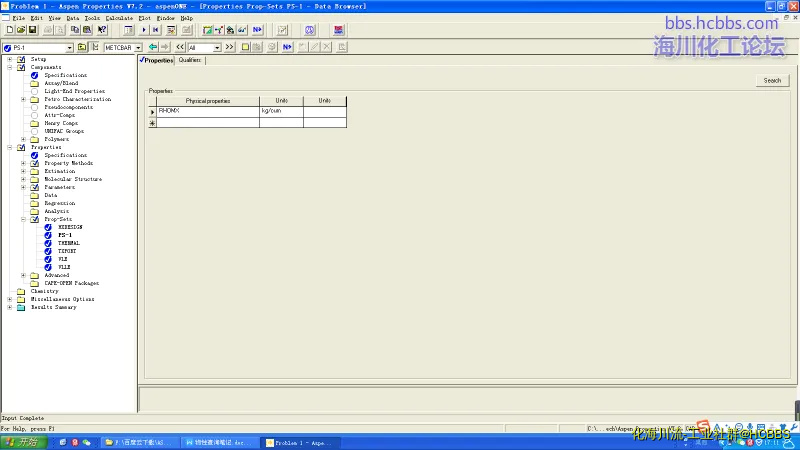800x450 pixels.
Task: Expand the Setup tree node
Action: [10, 59]
